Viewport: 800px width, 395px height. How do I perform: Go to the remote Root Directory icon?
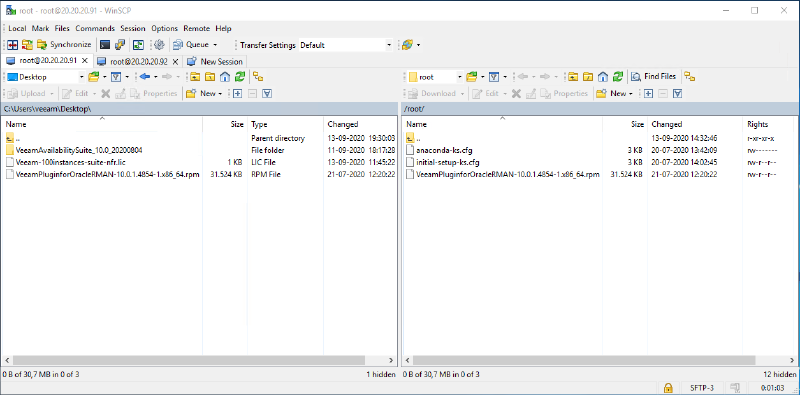coord(588,77)
